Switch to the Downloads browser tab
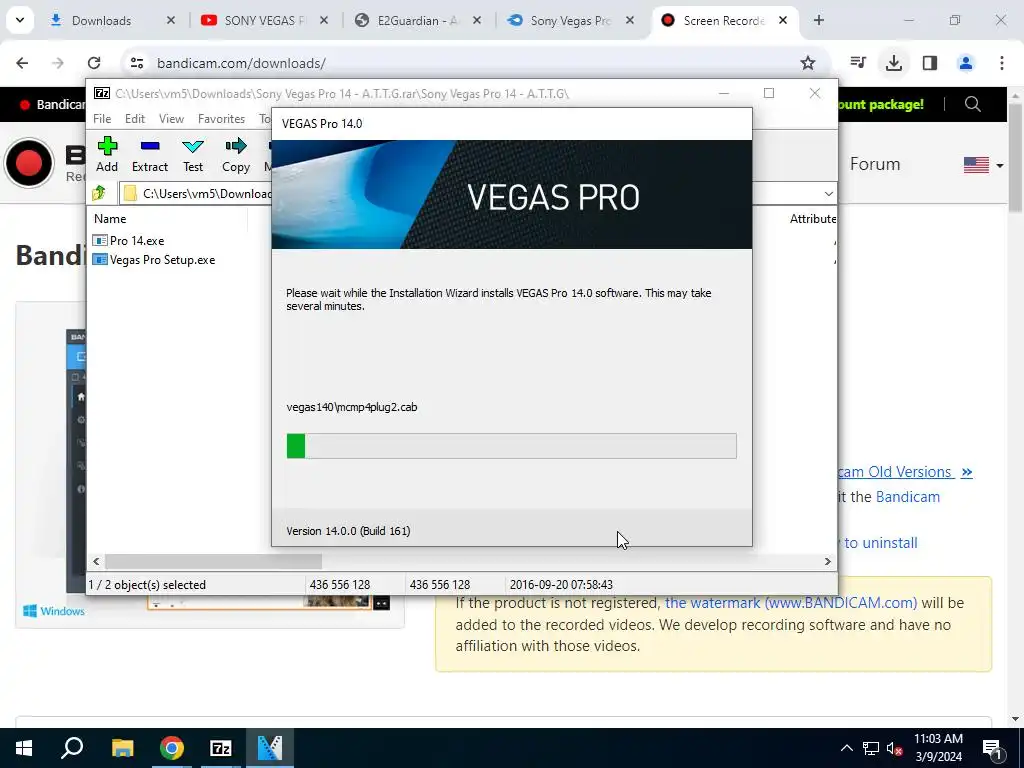The image size is (1024, 768). pyautogui.click(x=101, y=21)
